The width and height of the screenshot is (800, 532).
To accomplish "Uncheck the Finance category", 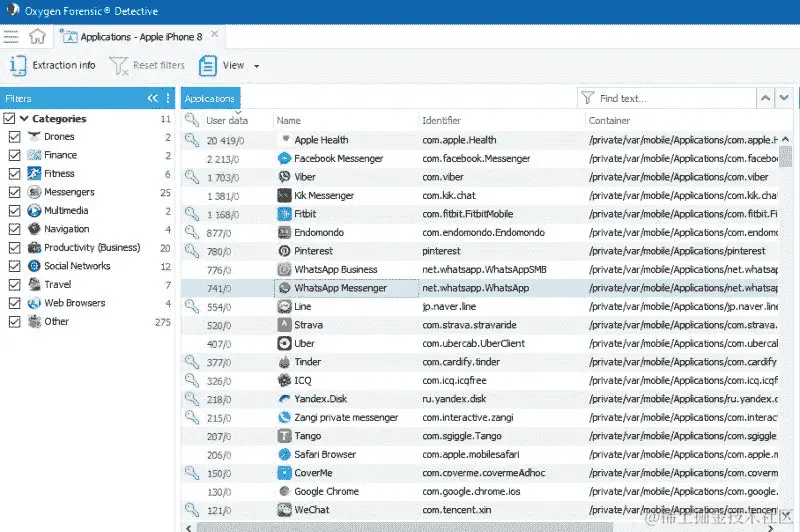I will 15,155.
